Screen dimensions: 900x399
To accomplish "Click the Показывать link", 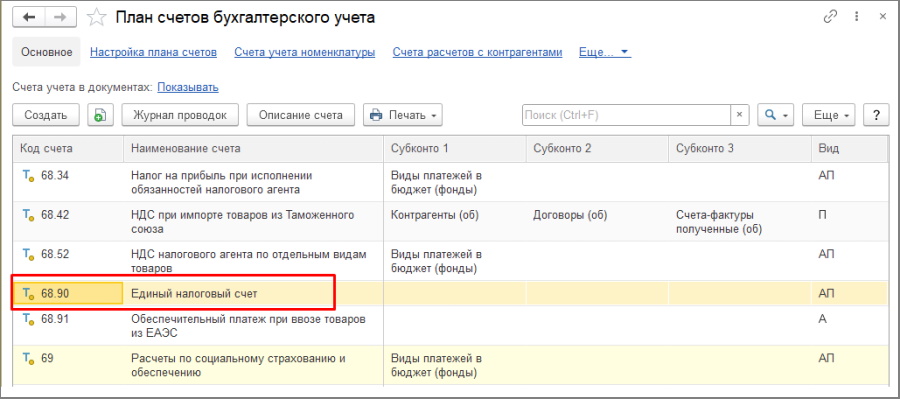I will pos(188,88).
